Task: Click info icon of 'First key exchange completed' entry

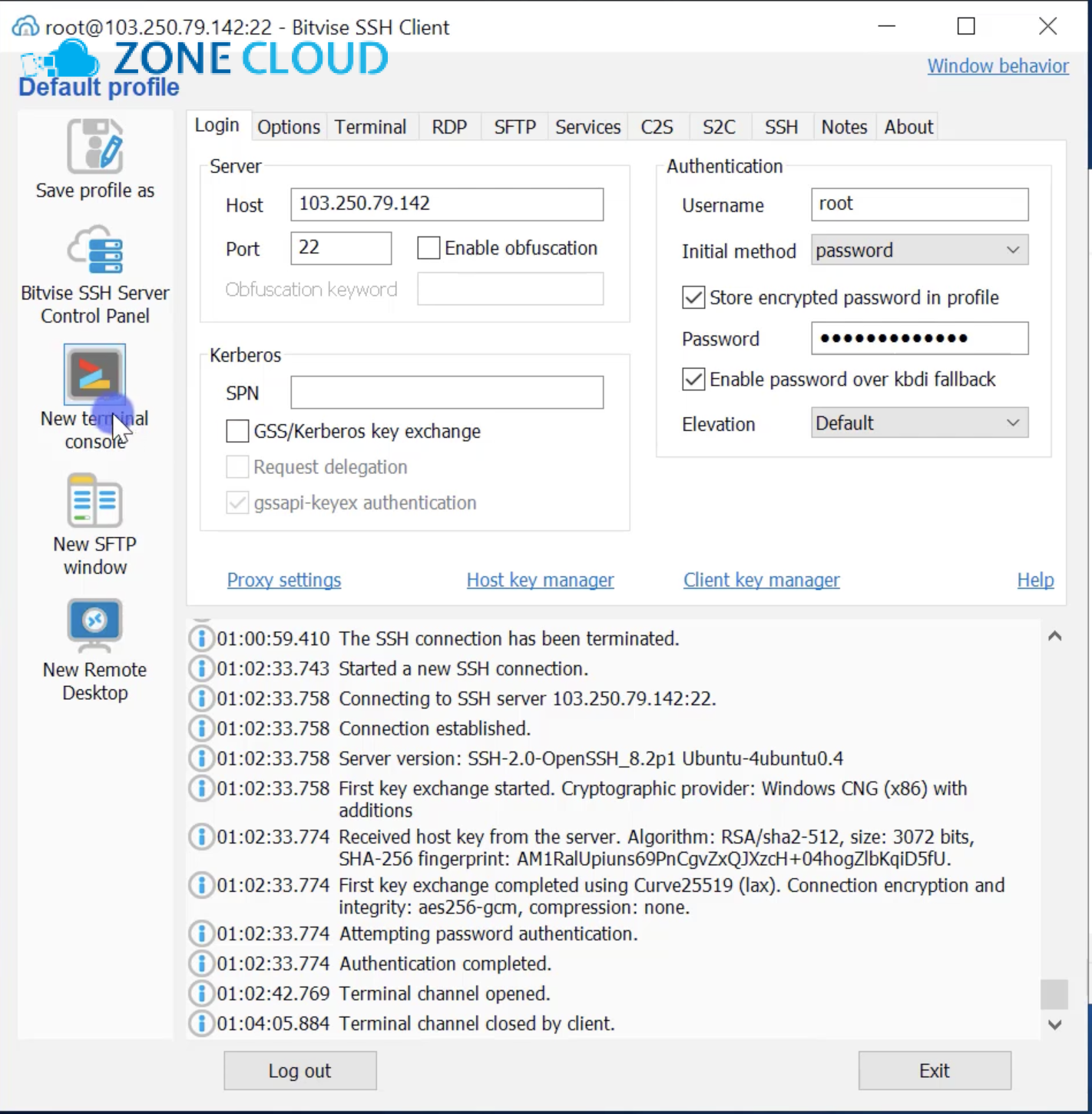Action: [201, 885]
